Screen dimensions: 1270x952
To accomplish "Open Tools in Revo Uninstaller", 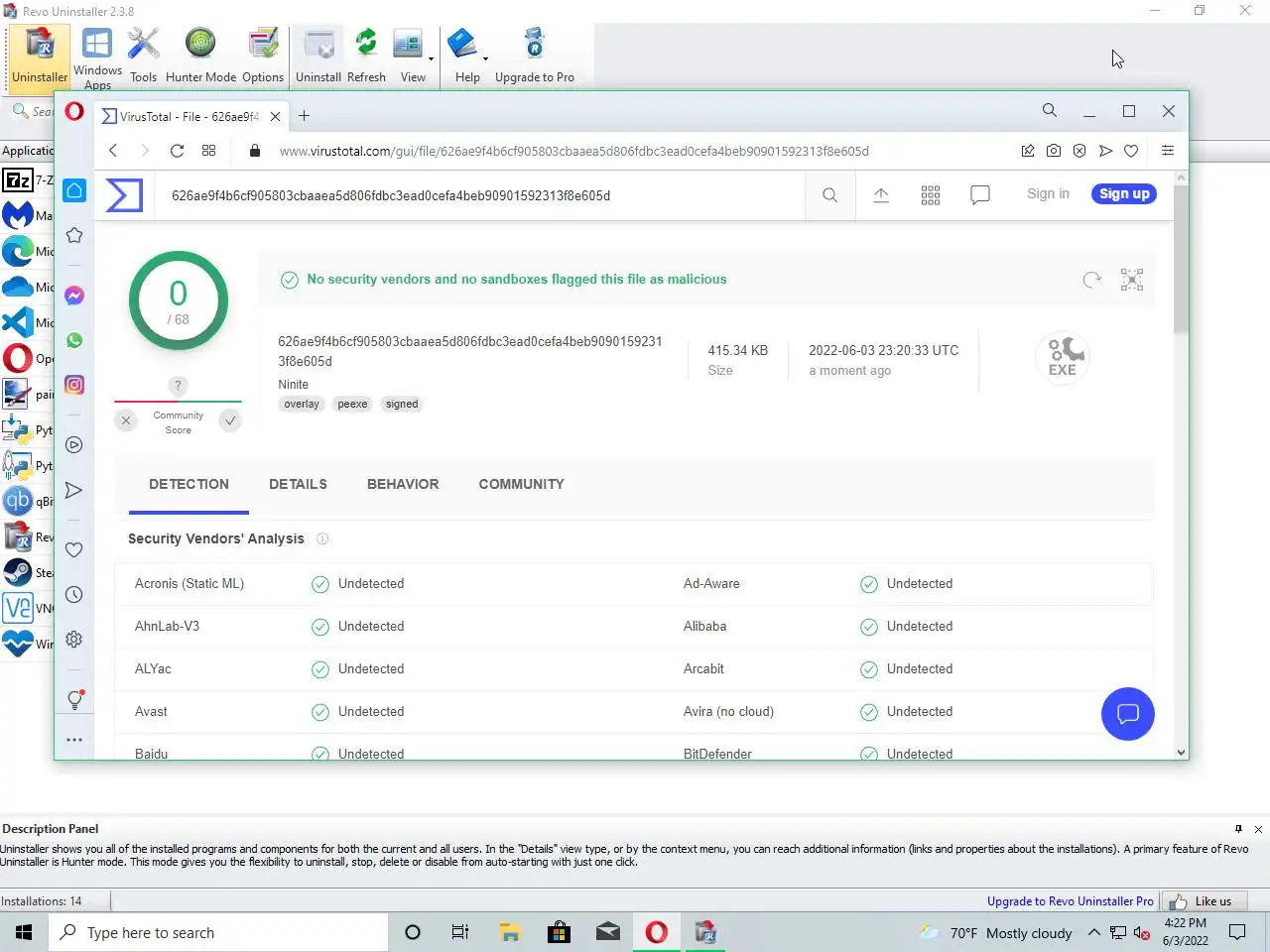I will click(143, 58).
